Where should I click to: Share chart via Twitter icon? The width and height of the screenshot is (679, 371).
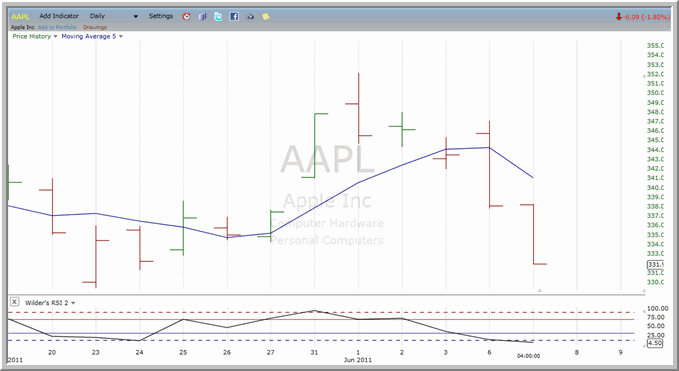tap(218, 16)
